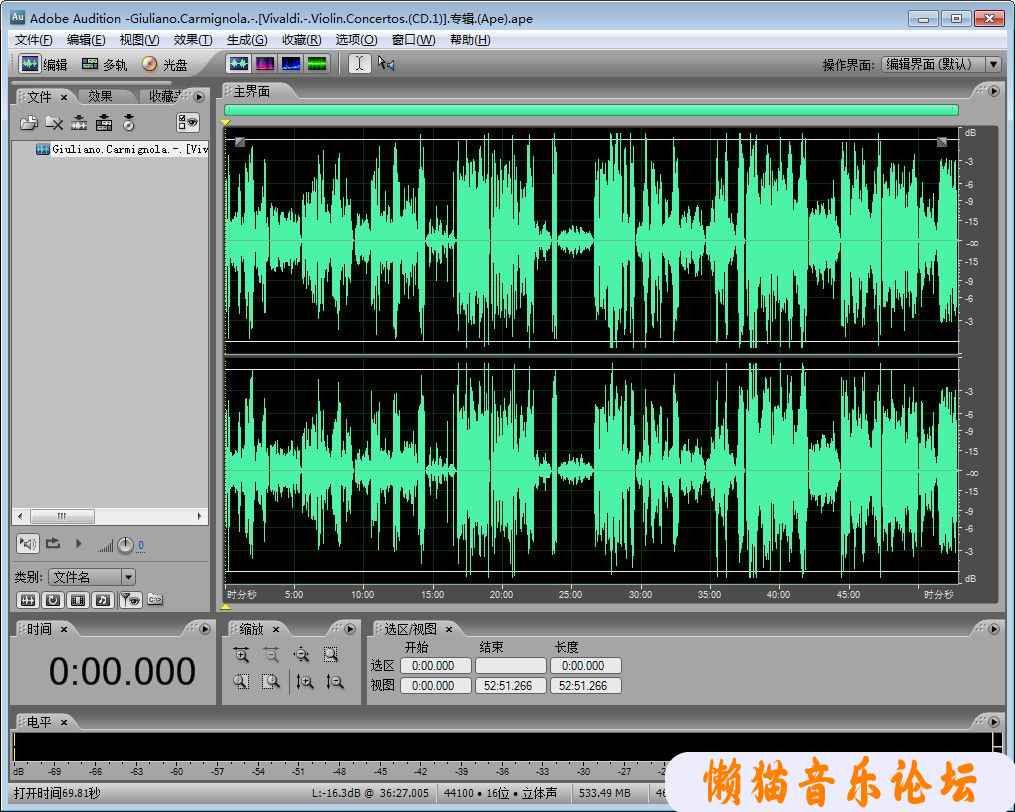
Task: Click the close file icon in Files panel
Action: pos(54,122)
